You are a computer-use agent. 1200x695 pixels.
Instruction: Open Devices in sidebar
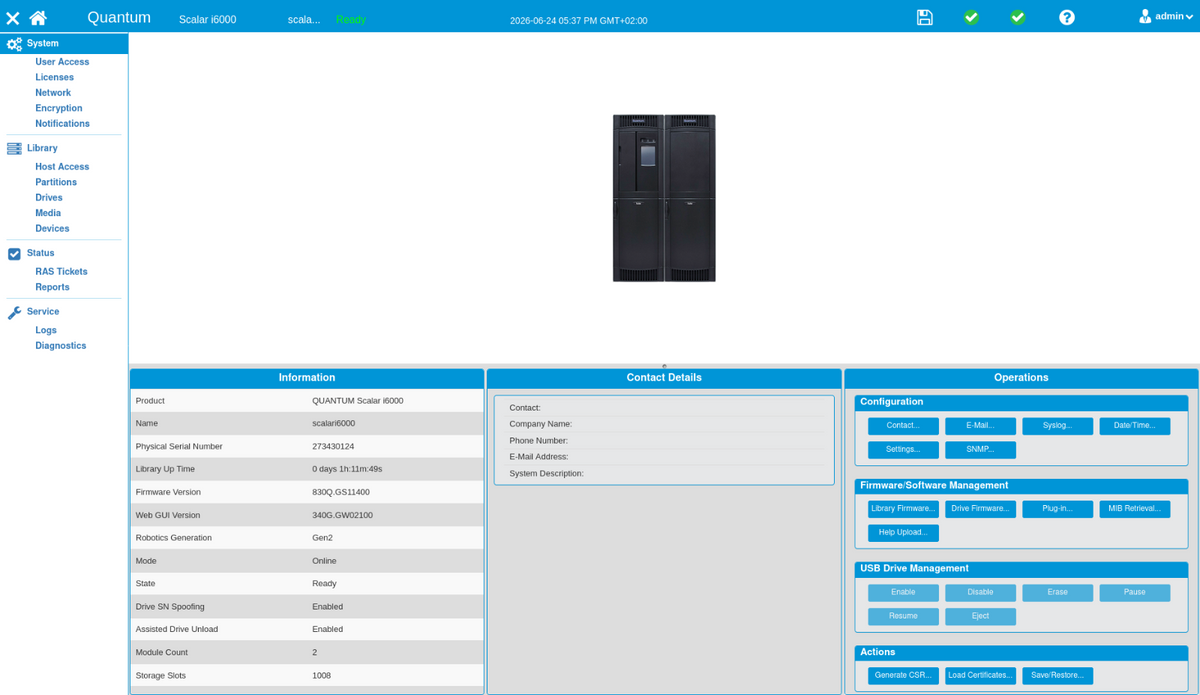point(52,229)
